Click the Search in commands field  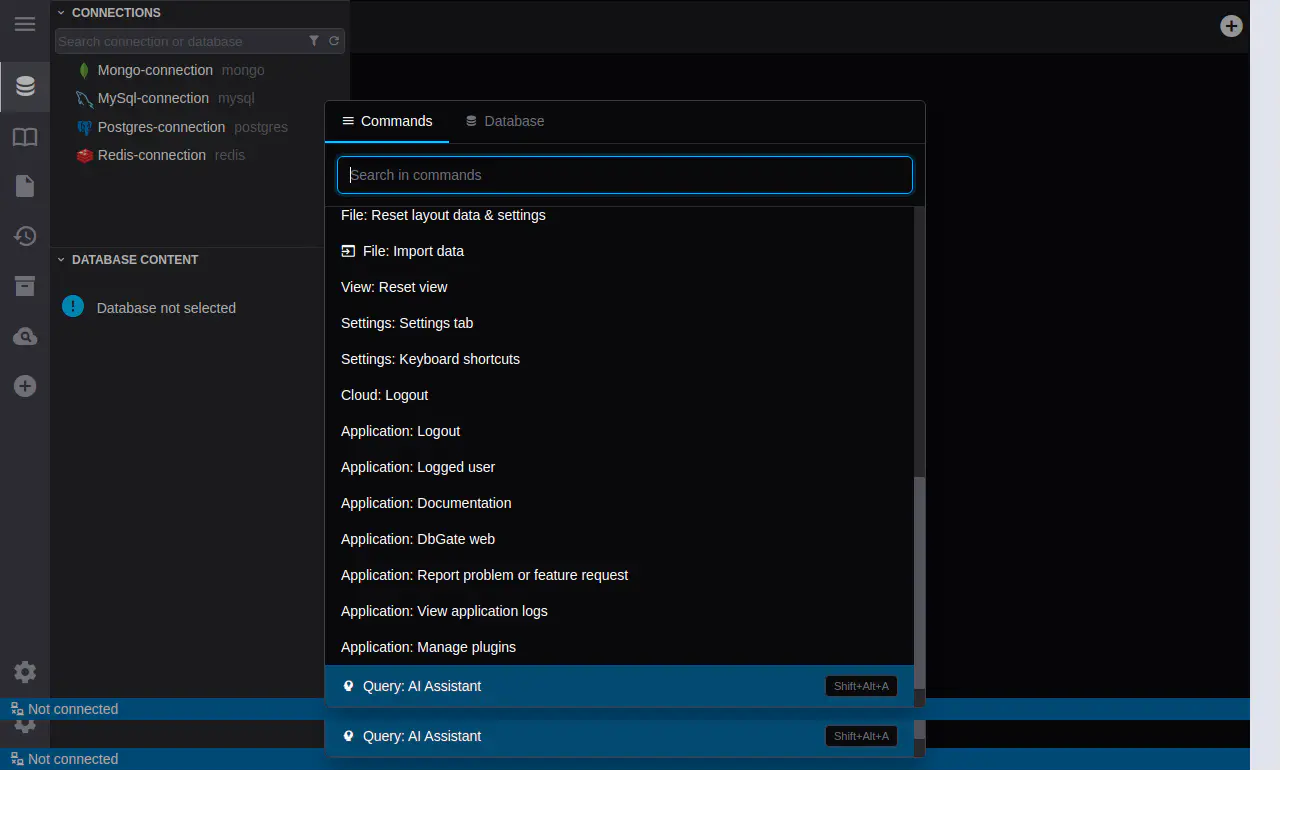coord(625,175)
